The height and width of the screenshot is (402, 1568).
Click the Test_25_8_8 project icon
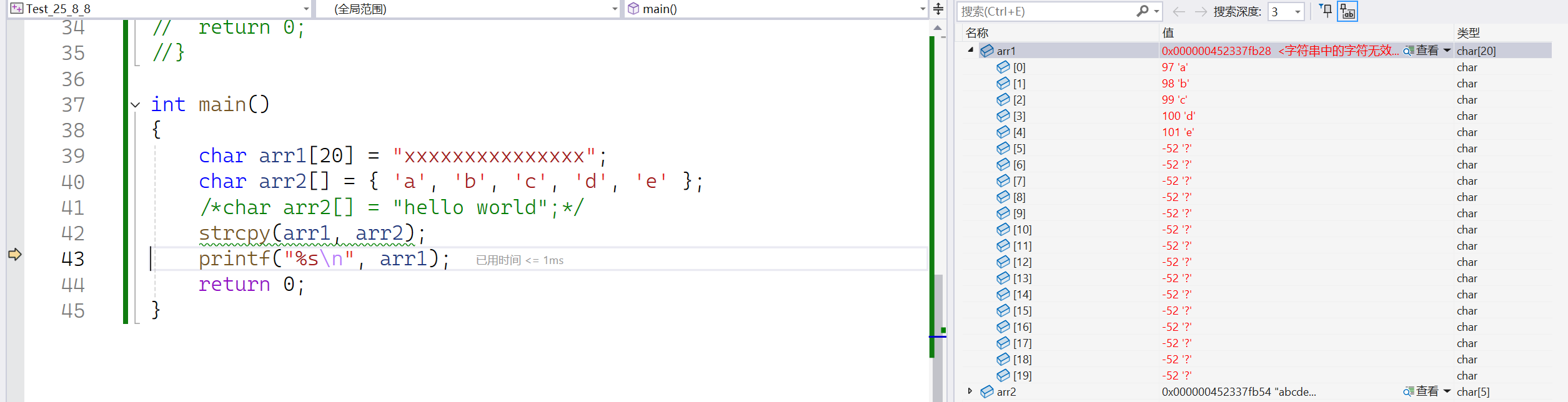[x=17, y=9]
